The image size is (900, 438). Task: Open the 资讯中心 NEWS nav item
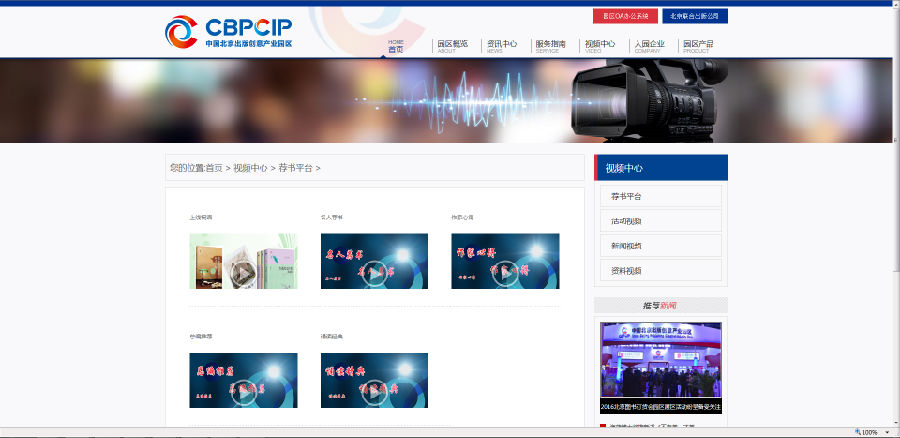point(502,46)
